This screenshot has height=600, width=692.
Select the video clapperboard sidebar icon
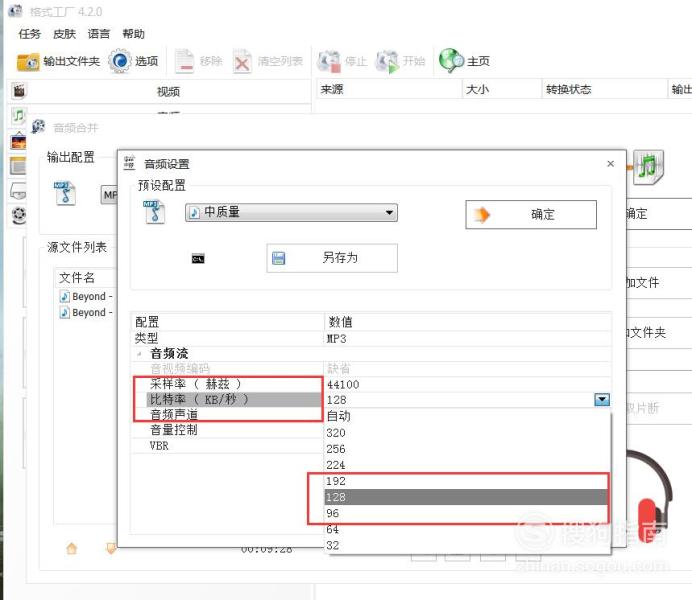[x=19, y=90]
